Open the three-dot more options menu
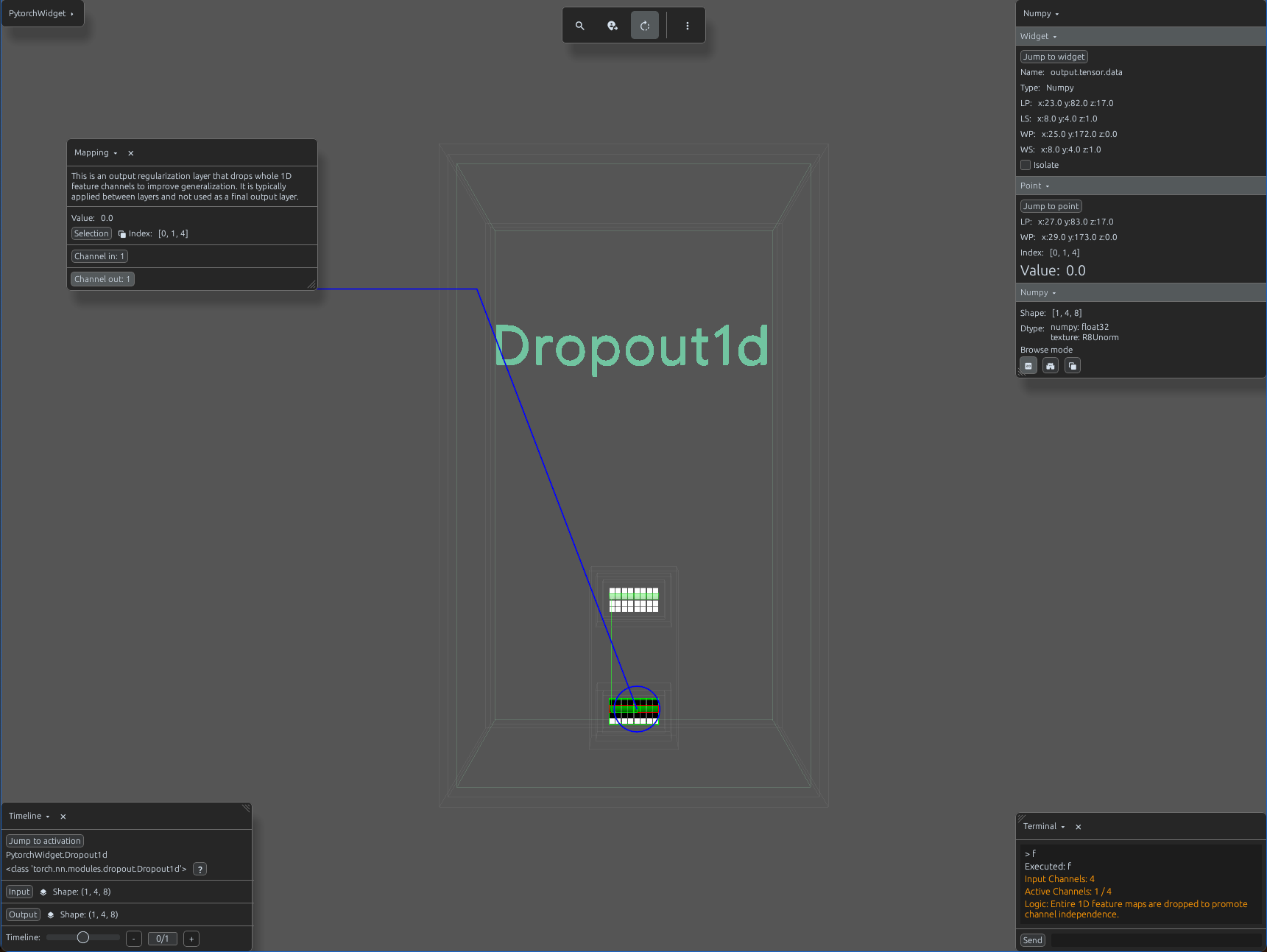The width and height of the screenshot is (1267, 952). tap(688, 26)
